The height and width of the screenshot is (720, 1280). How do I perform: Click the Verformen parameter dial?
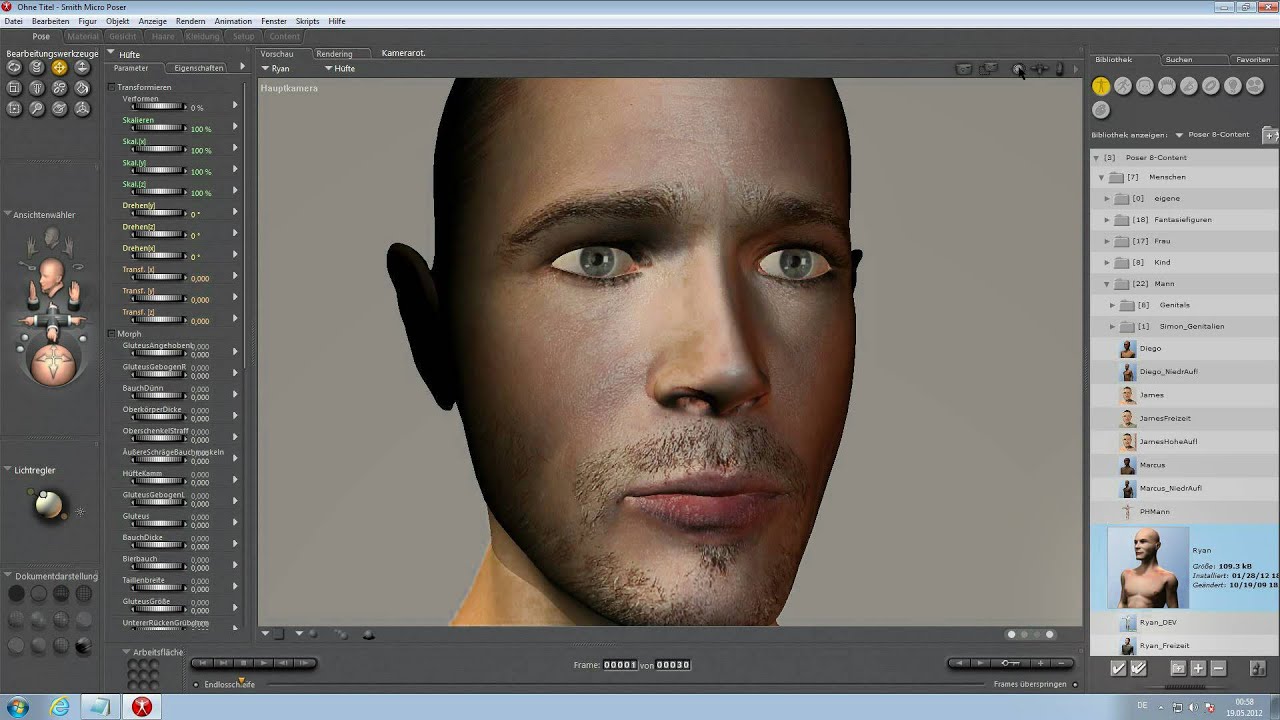click(x=158, y=107)
